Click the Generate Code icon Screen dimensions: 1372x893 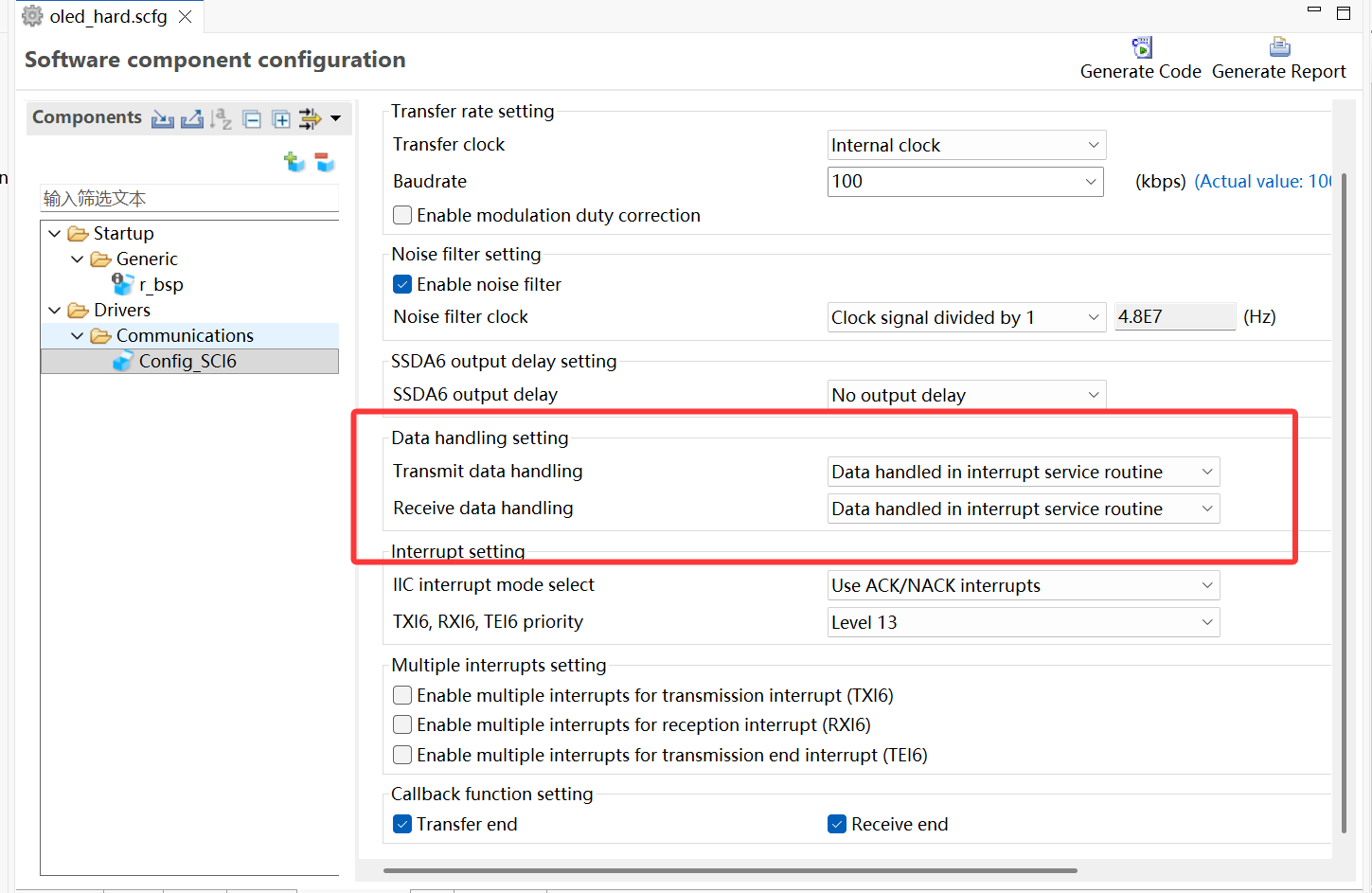(1142, 47)
